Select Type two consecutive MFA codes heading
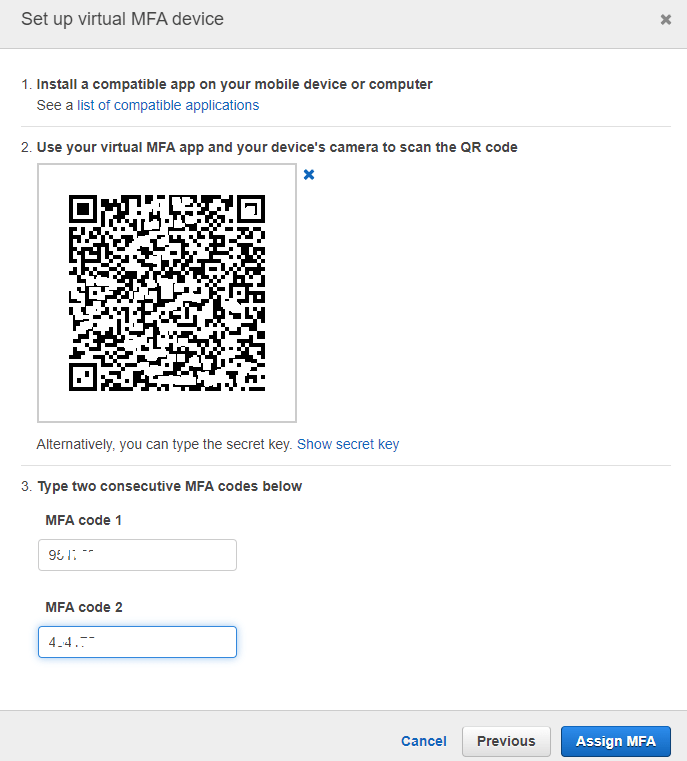This screenshot has height=761, width=687. pos(169,486)
